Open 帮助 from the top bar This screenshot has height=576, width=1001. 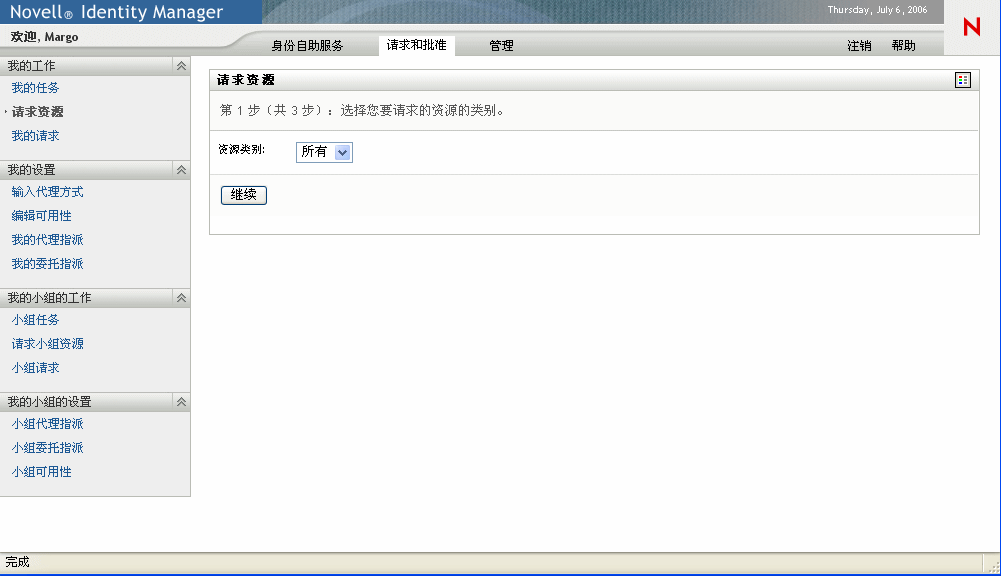(x=903, y=45)
